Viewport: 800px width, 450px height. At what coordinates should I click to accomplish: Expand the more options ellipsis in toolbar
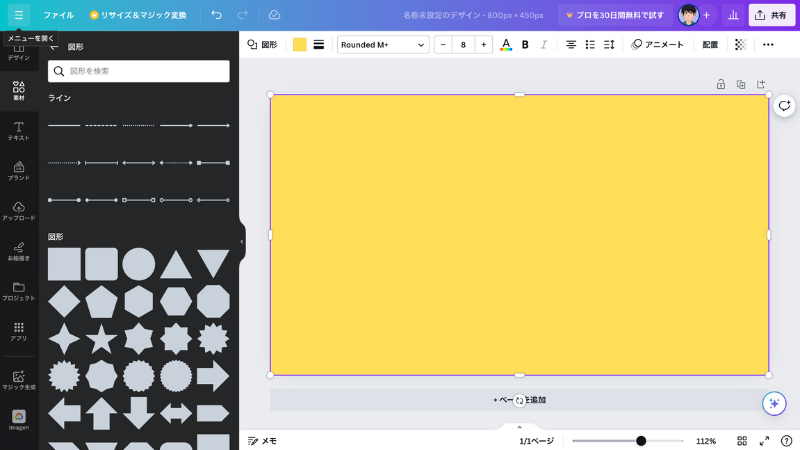tap(768, 45)
